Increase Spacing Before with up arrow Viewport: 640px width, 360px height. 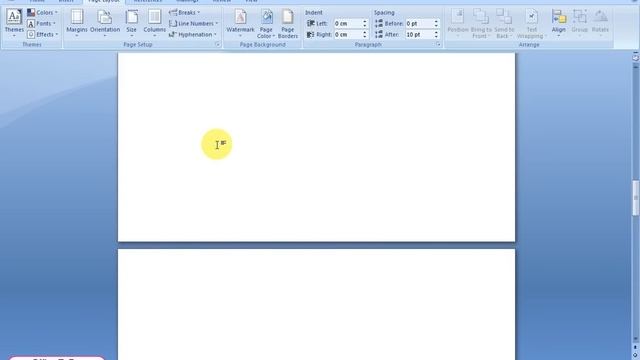[436, 22]
